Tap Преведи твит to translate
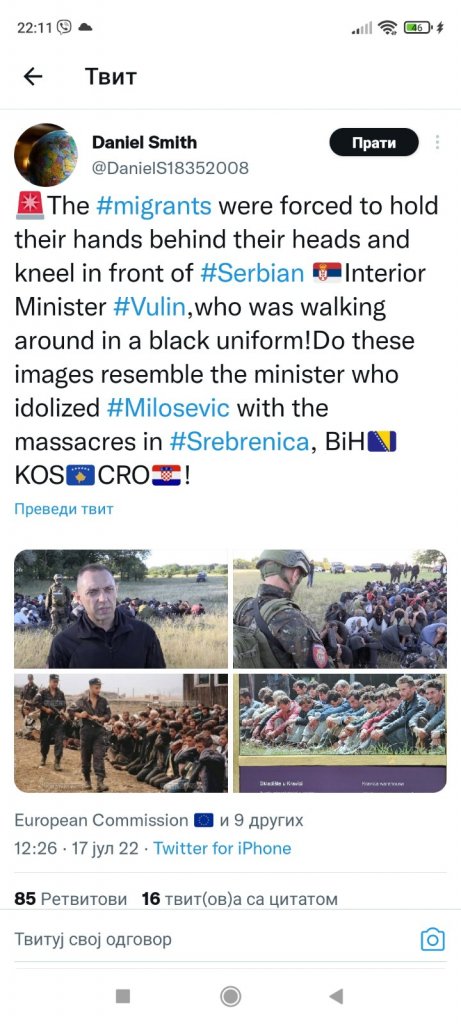The height and width of the screenshot is (1024, 461). [64, 509]
